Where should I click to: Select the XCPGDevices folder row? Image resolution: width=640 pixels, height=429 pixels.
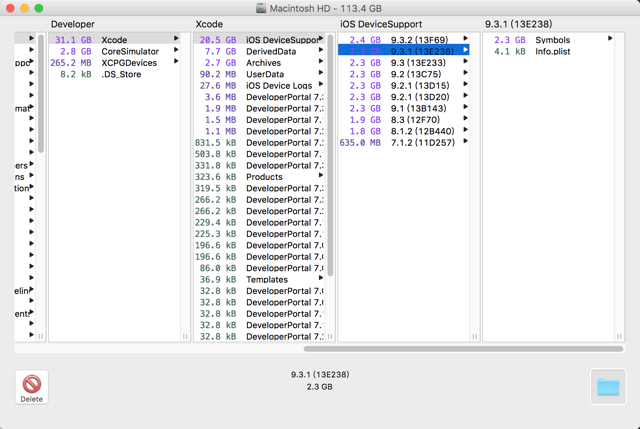click(x=114, y=62)
